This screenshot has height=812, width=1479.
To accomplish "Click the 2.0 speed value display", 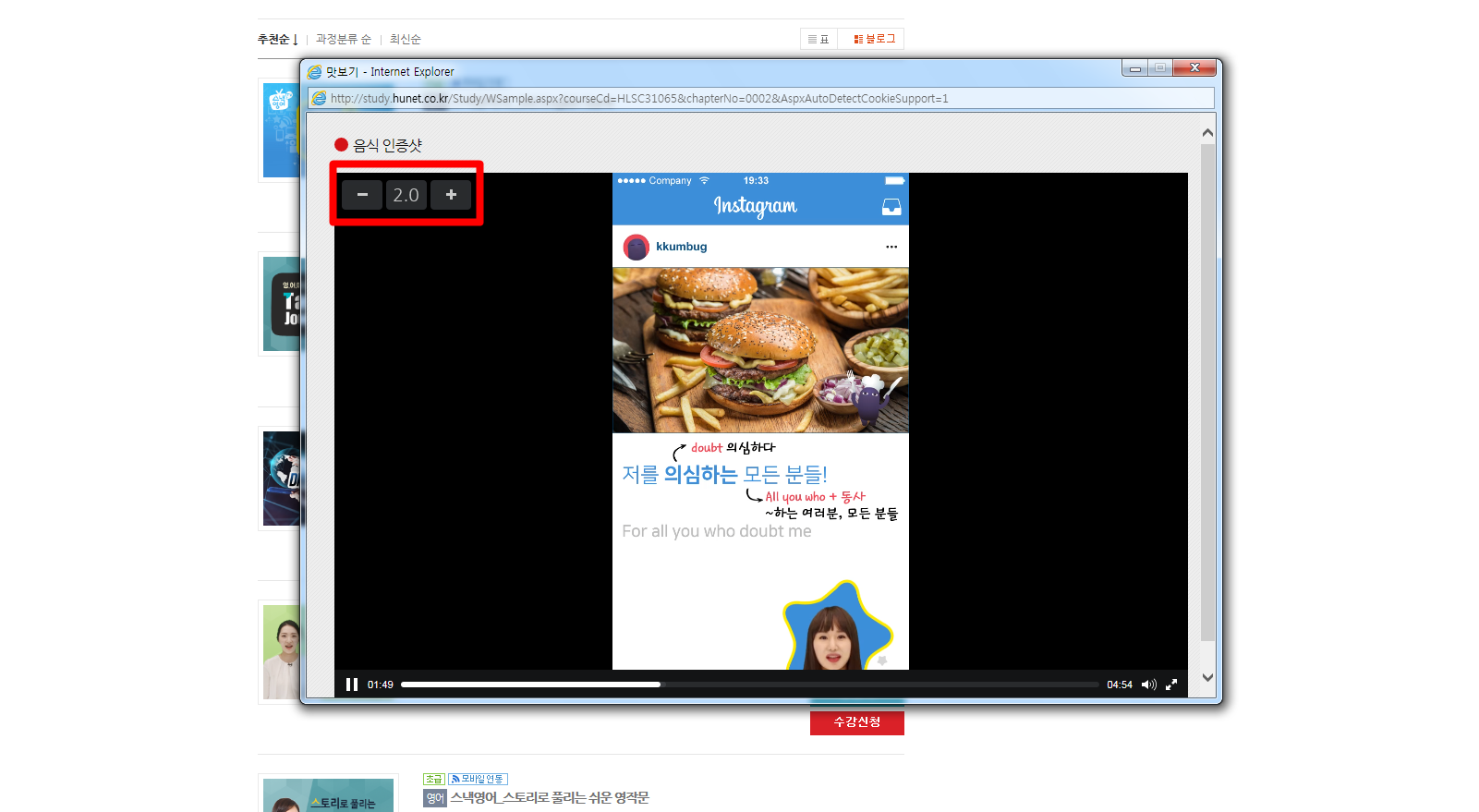I will (x=406, y=195).
